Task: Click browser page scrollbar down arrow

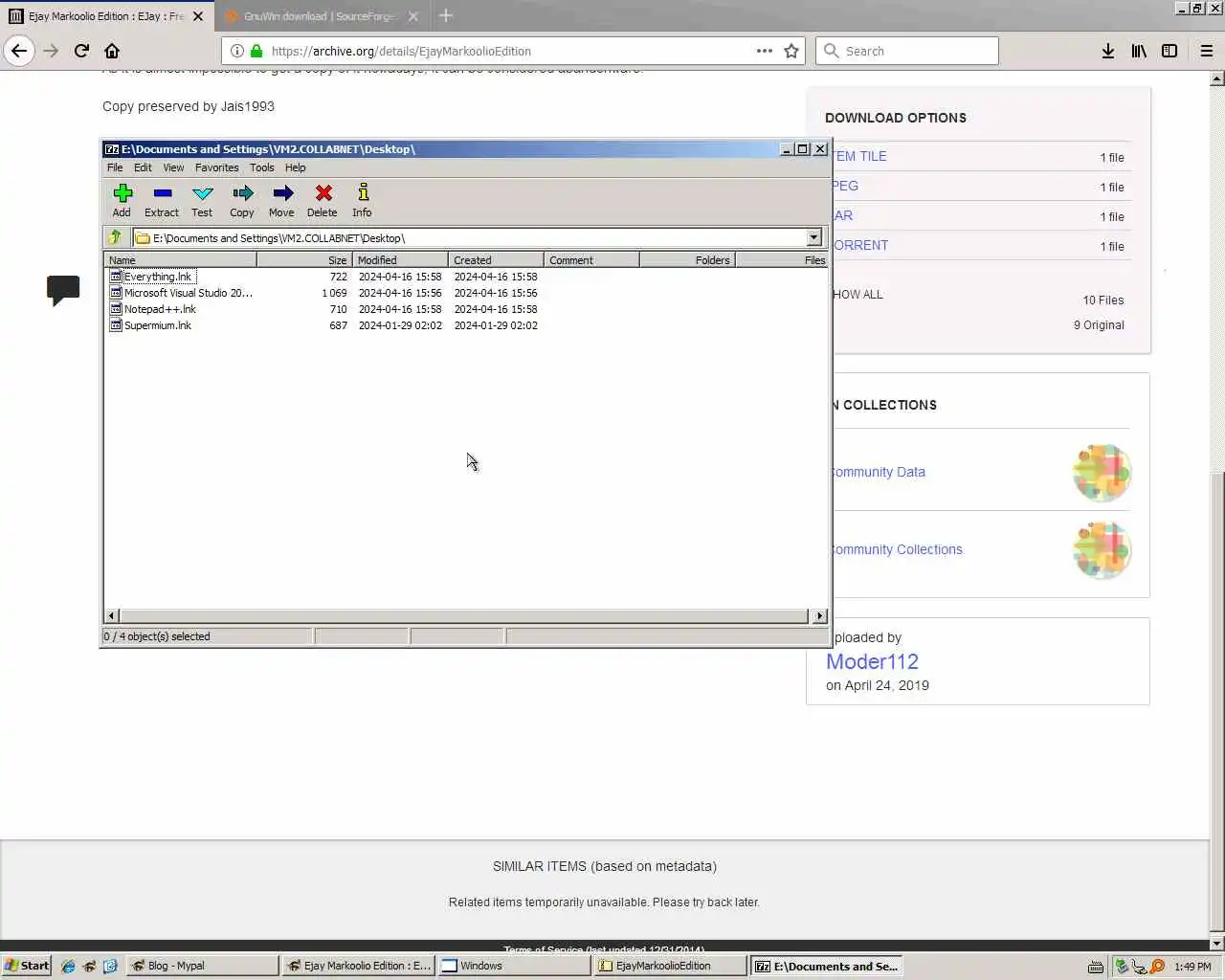Action: point(1217,945)
